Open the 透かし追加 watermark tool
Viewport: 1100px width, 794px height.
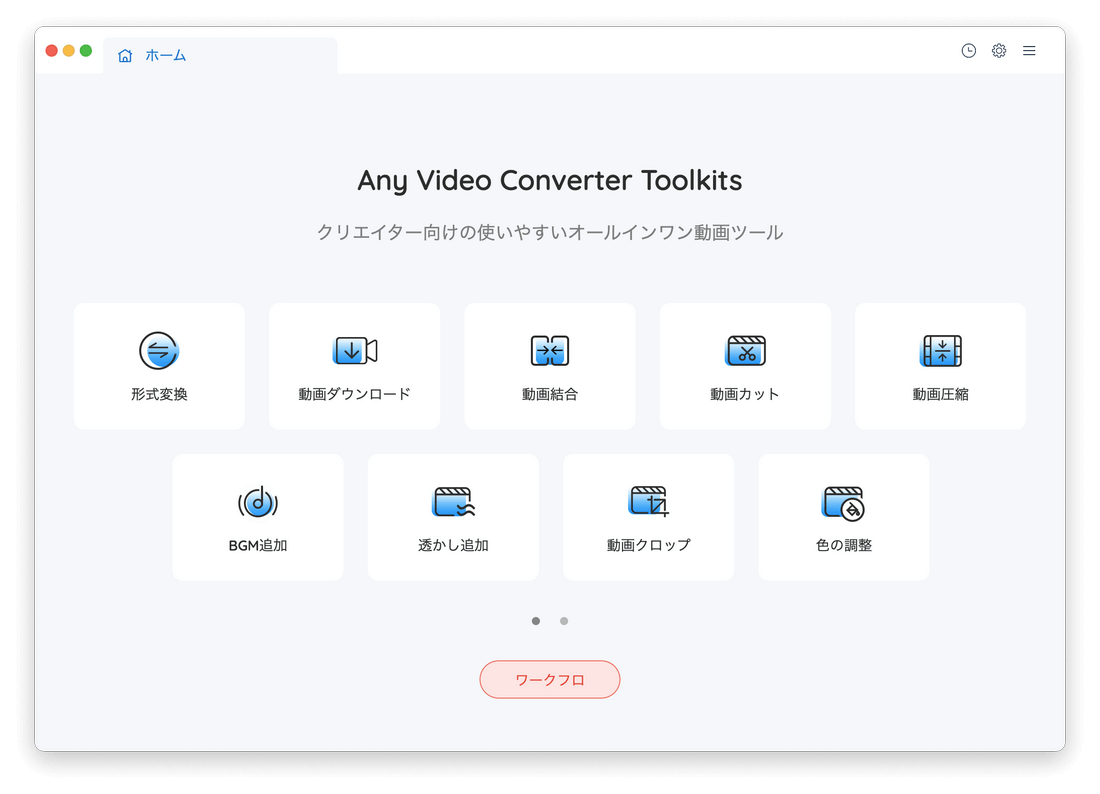tap(453, 517)
